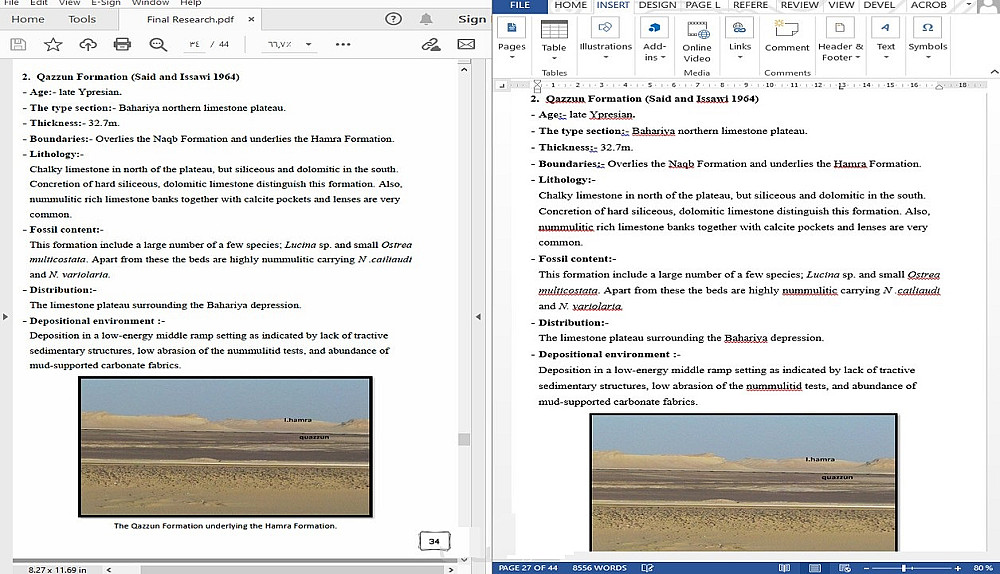Click the Sign button in Acrobat

point(472,19)
